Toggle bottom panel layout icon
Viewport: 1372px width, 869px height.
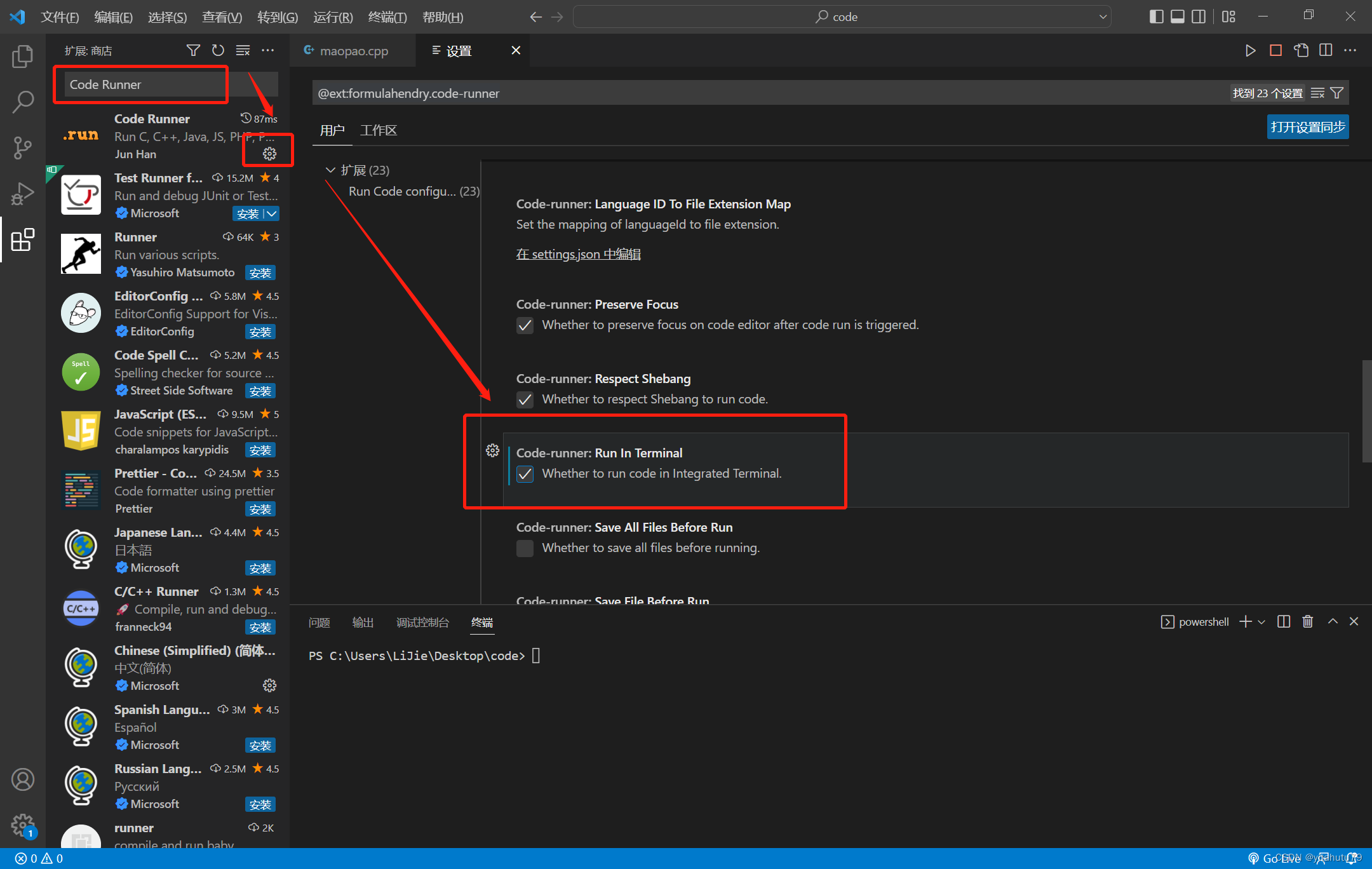coord(1177,17)
